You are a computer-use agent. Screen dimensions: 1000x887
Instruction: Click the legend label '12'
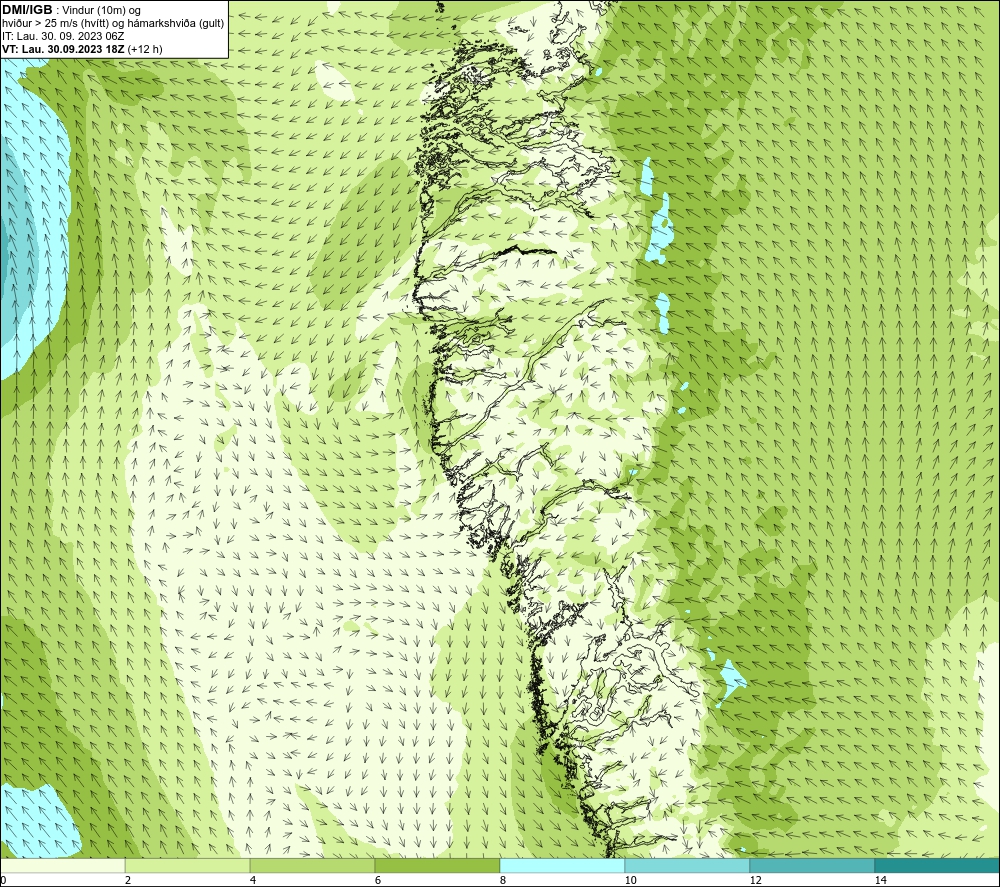(x=755, y=880)
